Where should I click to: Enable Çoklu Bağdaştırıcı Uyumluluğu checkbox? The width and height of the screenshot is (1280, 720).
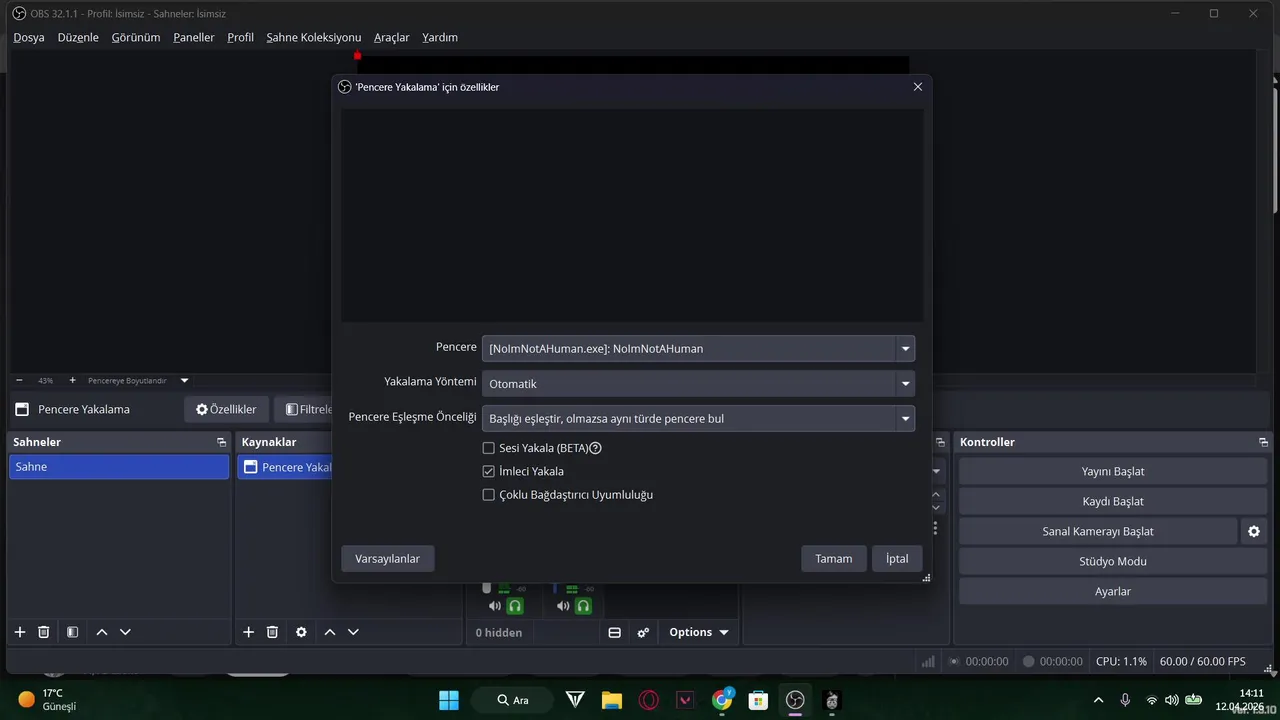pos(489,494)
